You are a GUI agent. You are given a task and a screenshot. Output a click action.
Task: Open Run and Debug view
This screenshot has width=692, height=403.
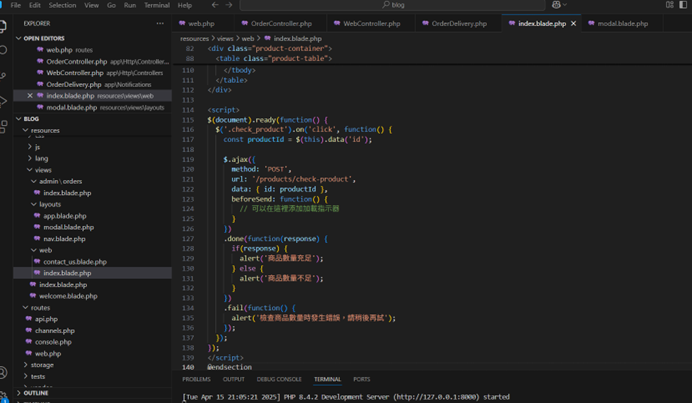(4, 101)
